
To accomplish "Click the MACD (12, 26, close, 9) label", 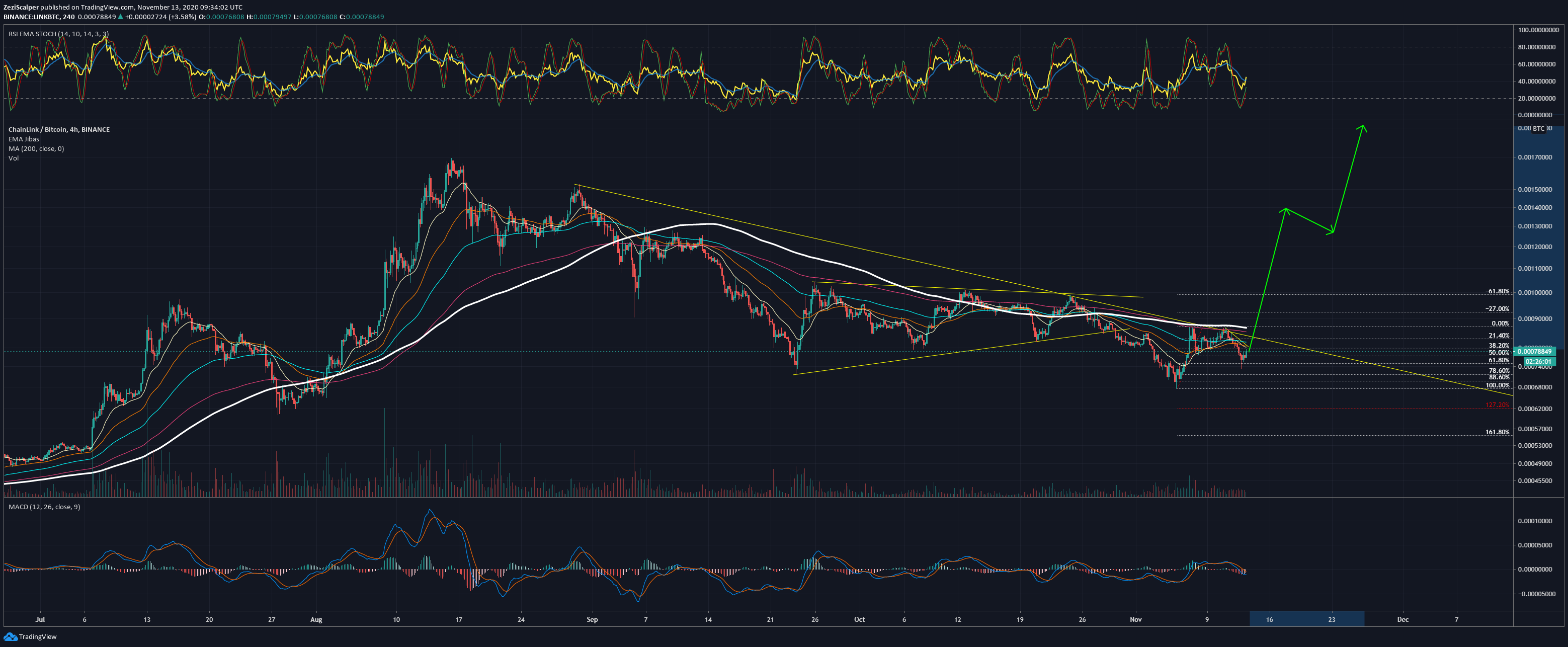I will point(44,507).
